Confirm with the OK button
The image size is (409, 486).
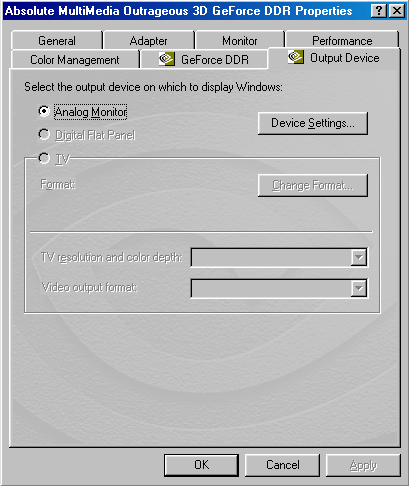click(x=201, y=465)
